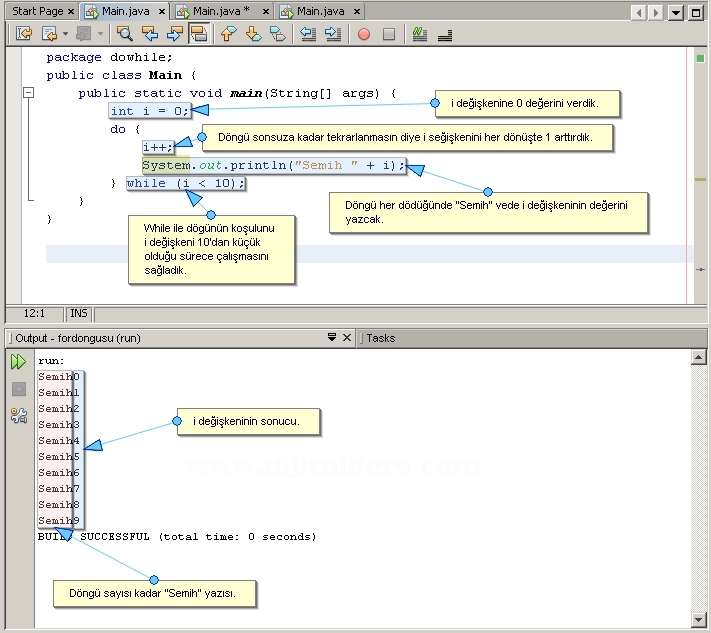Click the Shift Line Right icon

[332, 34]
